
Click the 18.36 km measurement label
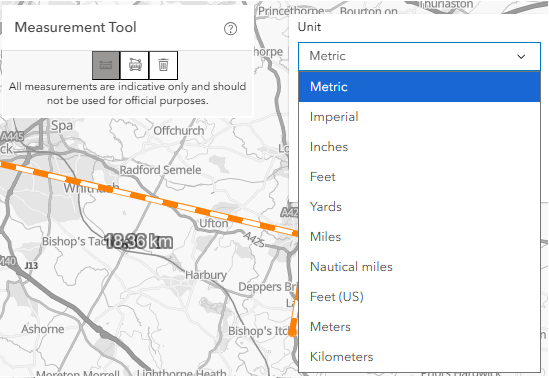(139, 241)
